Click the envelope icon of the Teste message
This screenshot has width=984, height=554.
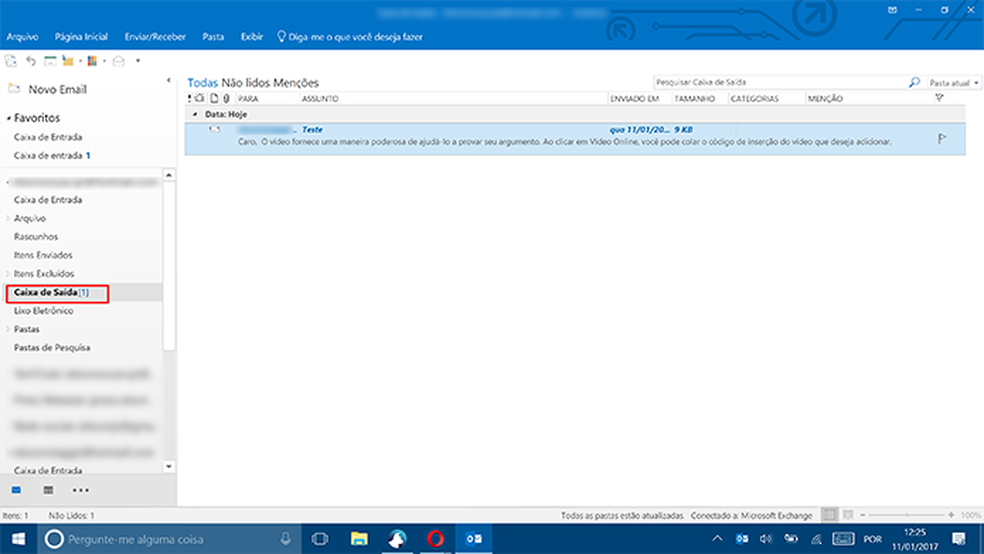215,129
